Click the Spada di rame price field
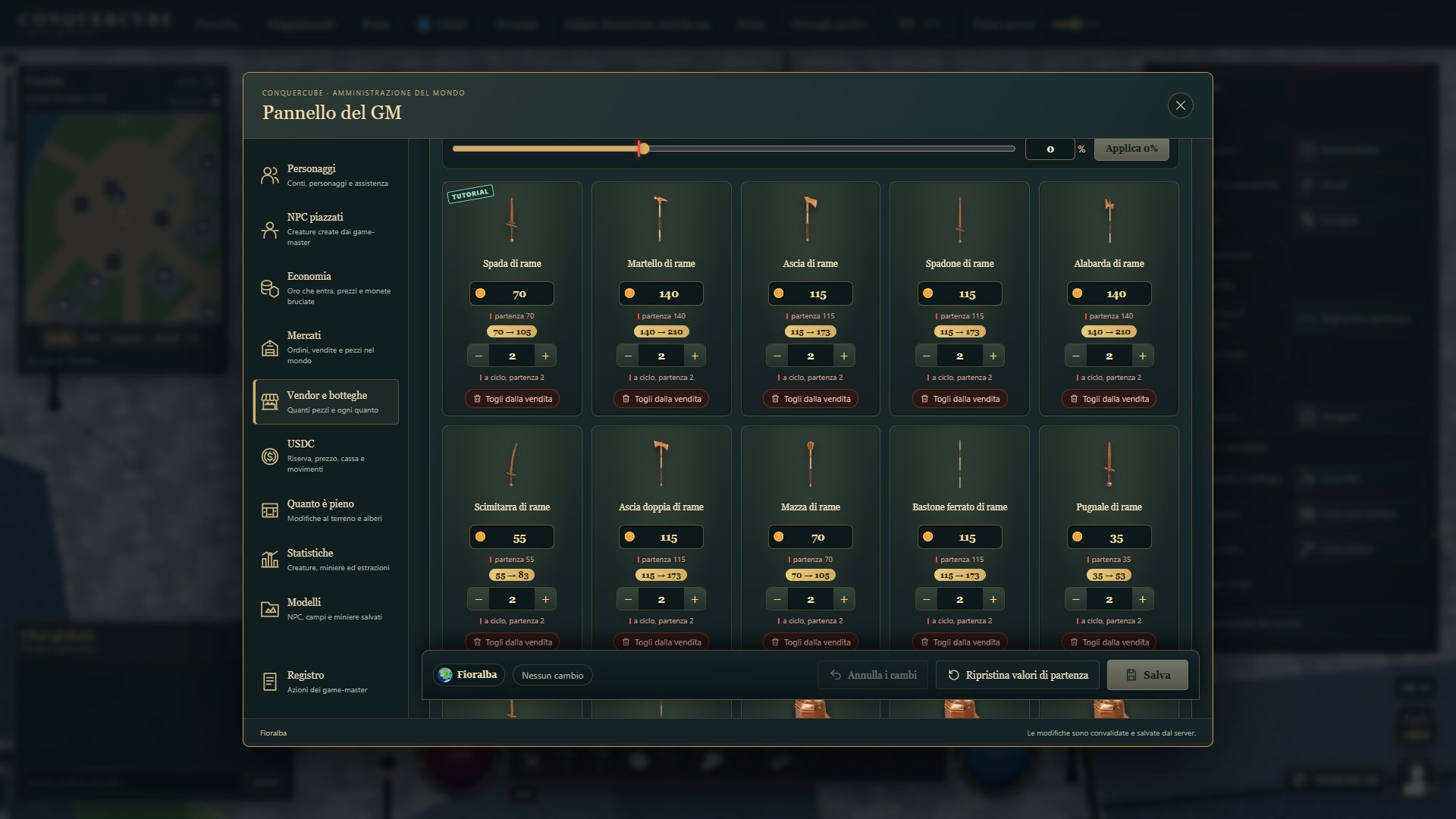The height and width of the screenshot is (819, 1456). pyautogui.click(x=512, y=293)
